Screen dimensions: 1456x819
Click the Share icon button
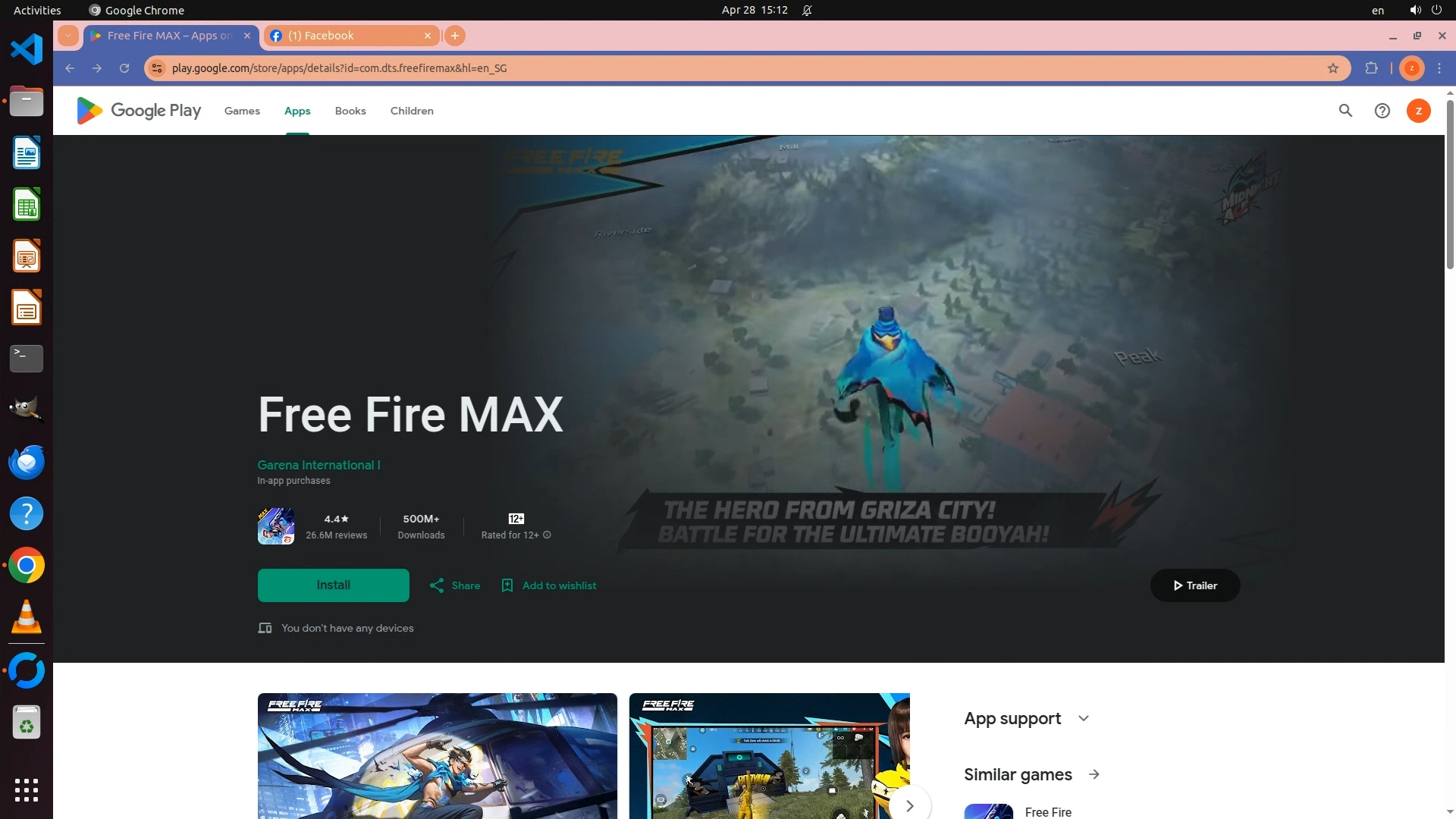pyautogui.click(x=437, y=585)
